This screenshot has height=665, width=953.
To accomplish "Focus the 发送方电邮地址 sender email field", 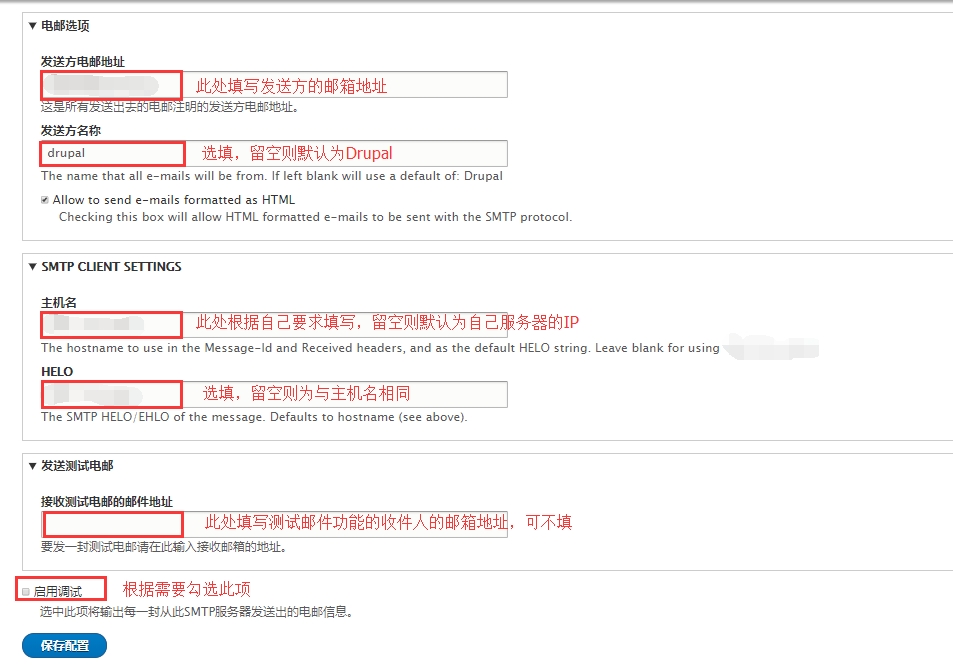I will [x=274, y=84].
